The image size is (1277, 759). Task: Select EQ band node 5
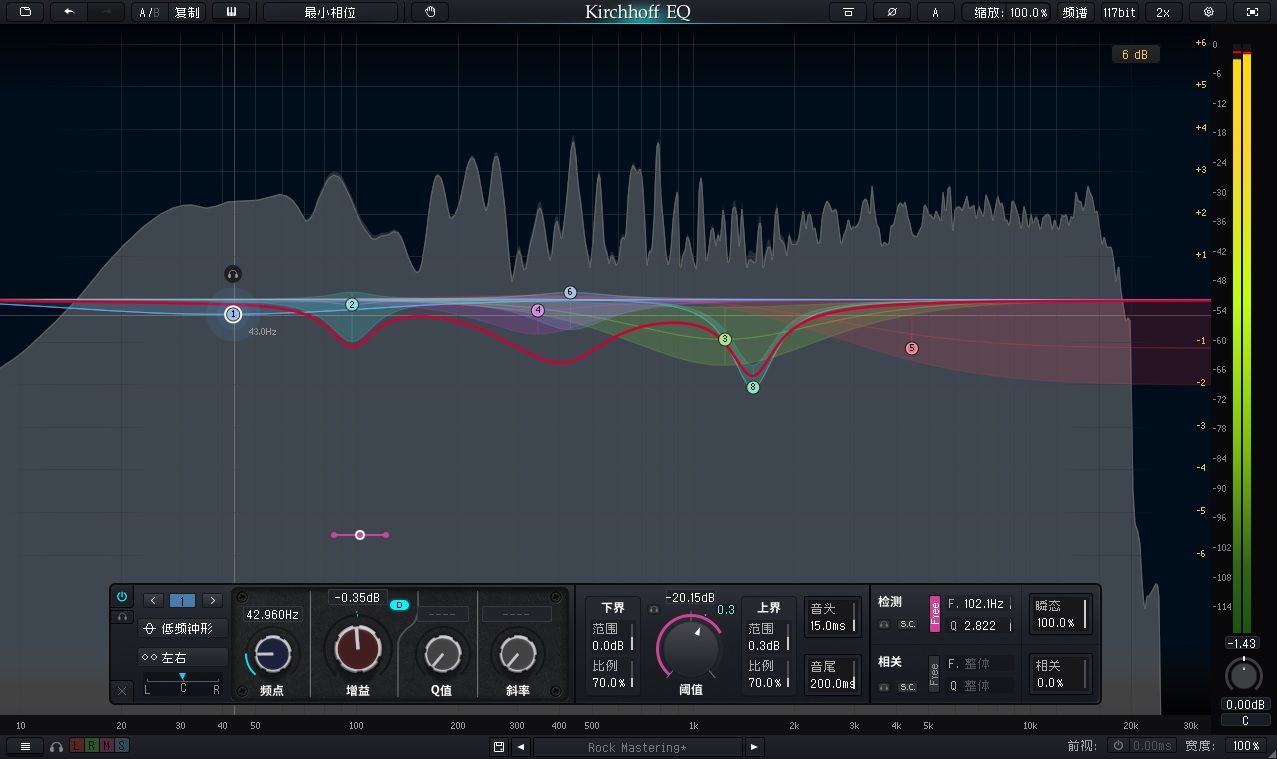(911, 348)
